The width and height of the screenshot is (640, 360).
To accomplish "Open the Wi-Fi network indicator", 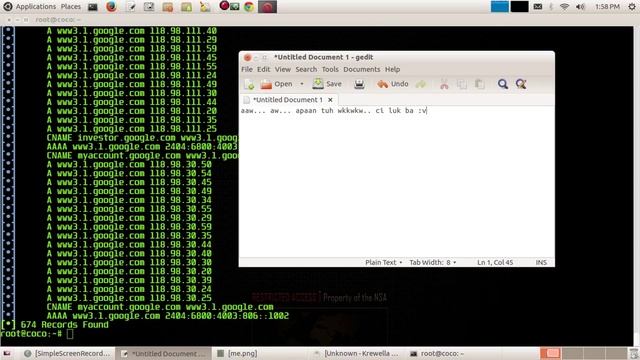I will [564, 7].
